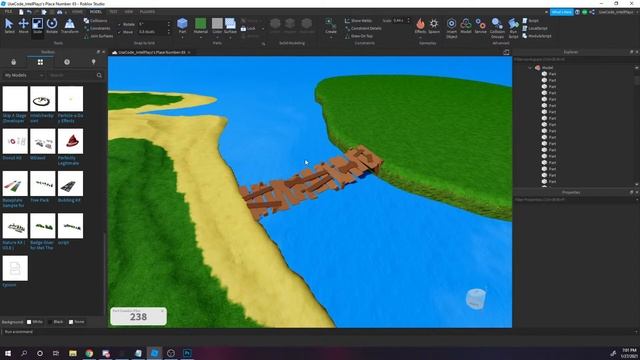Open the Toolbox marketplace tab icon
640x360 pixels.
(x=13, y=62)
